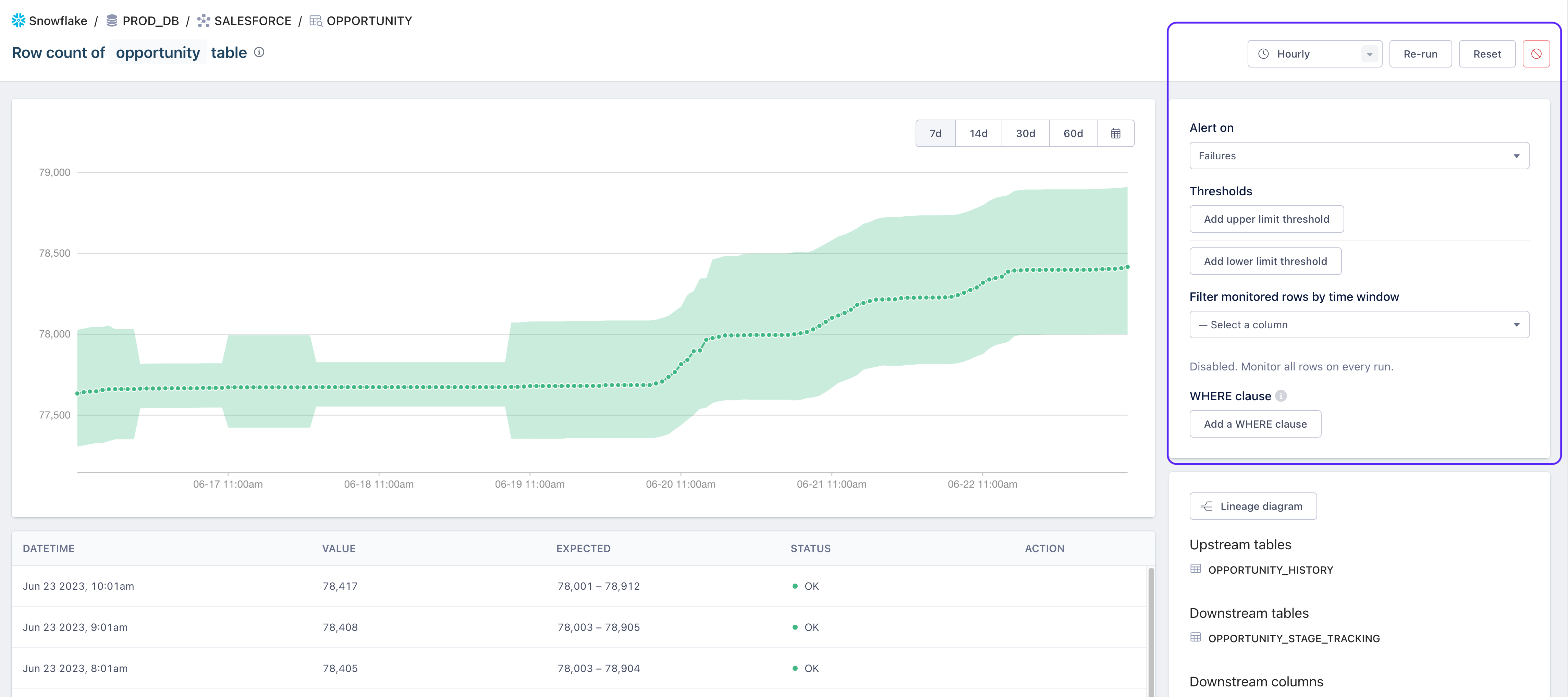
Task: Switch chart range to 30d
Action: point(1025,133)
